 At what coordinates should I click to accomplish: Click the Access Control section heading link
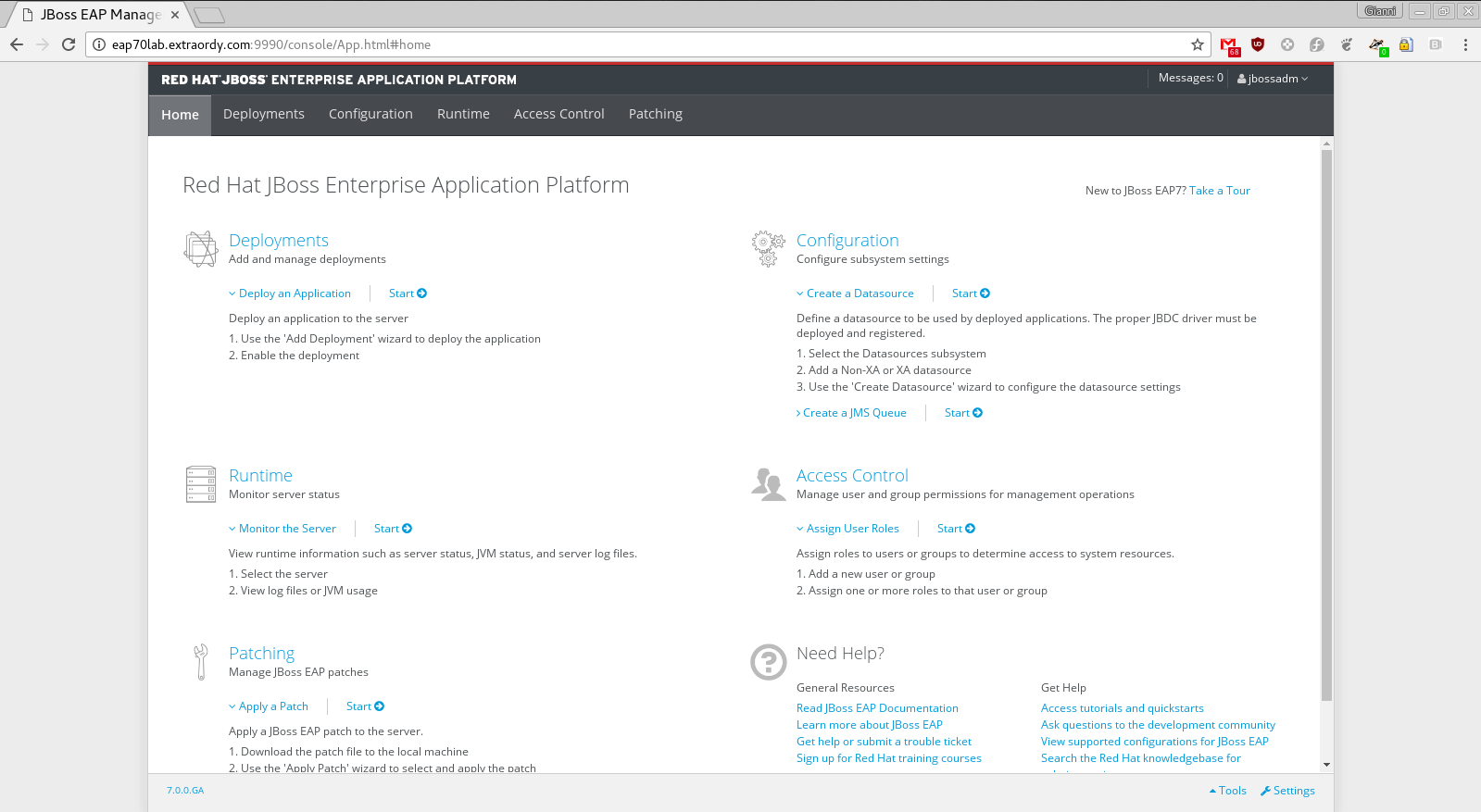coord(852,476)
